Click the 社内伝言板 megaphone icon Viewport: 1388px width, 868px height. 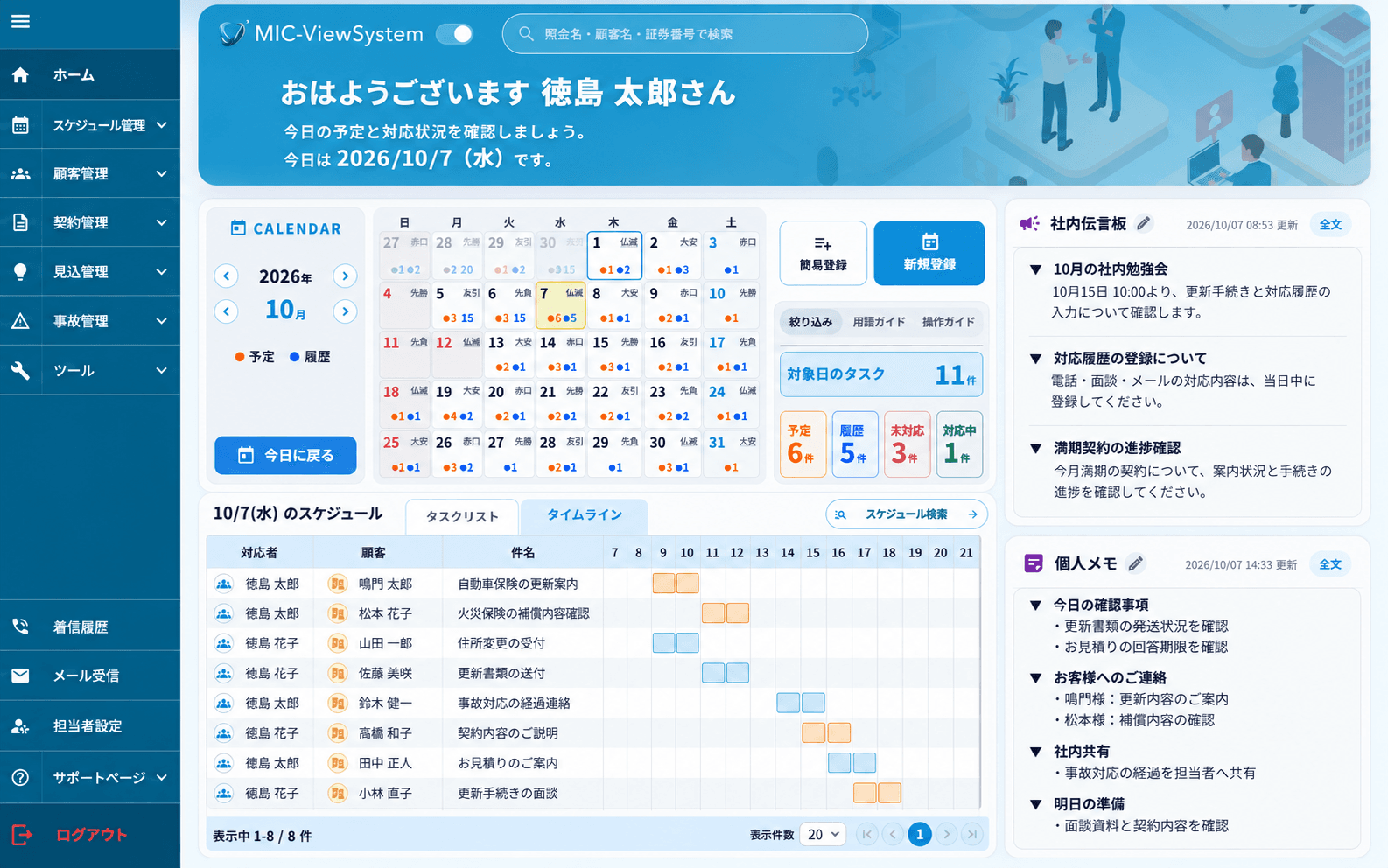tap(1030, 223)
